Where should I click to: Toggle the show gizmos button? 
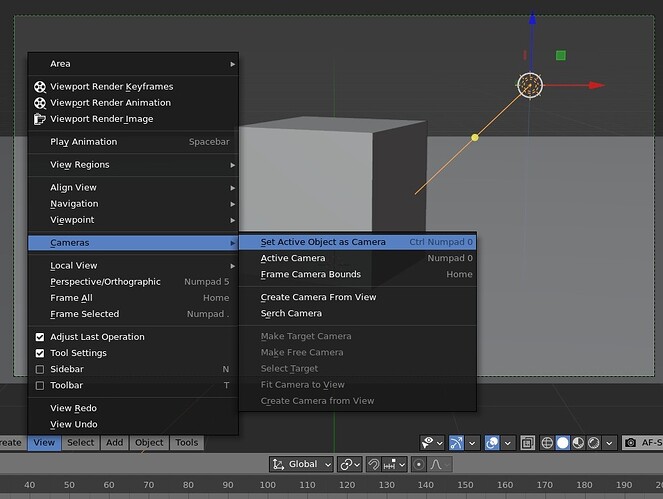pos(456,443)
